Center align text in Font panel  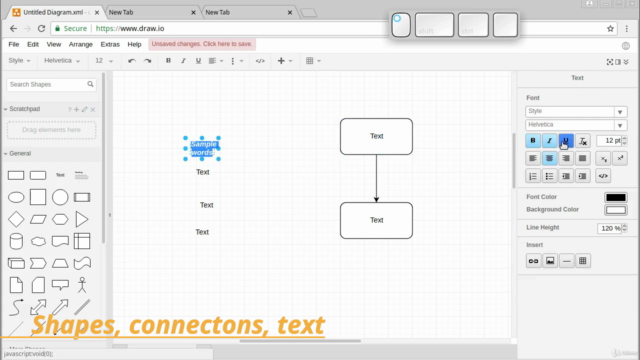pyautogui.click(x=549, y=158)
